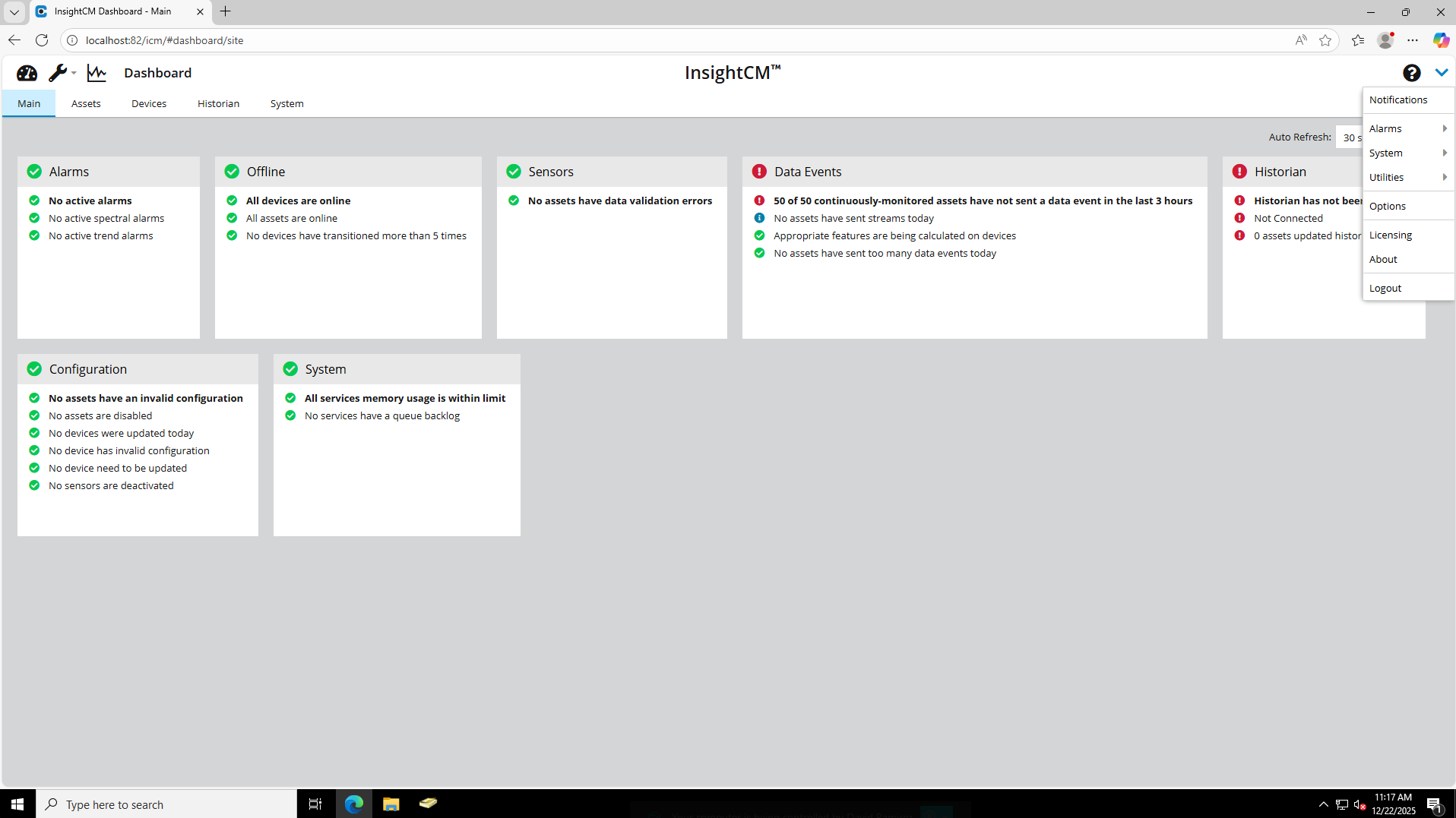Viewport: 1456px width, 818px height.
Task: Click the Help question mark icon
Action: (1411, 73)
